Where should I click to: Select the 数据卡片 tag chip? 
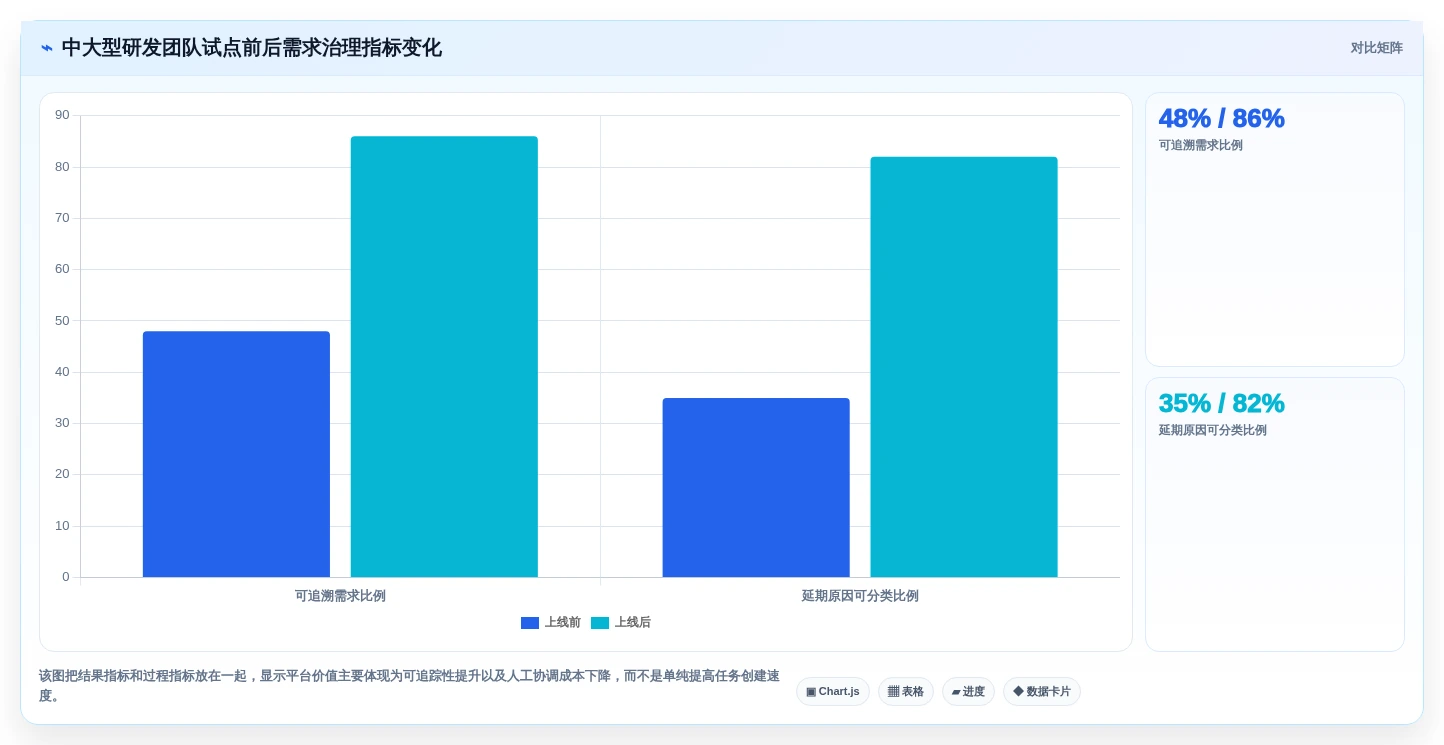(1042, 691)
